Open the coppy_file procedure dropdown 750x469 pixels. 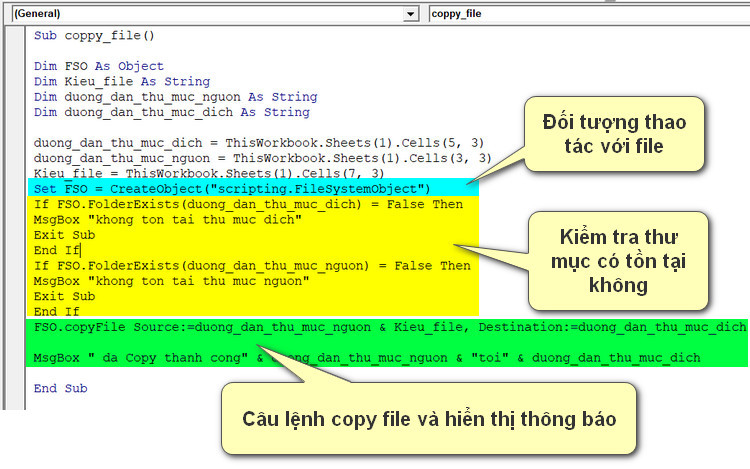589,14
